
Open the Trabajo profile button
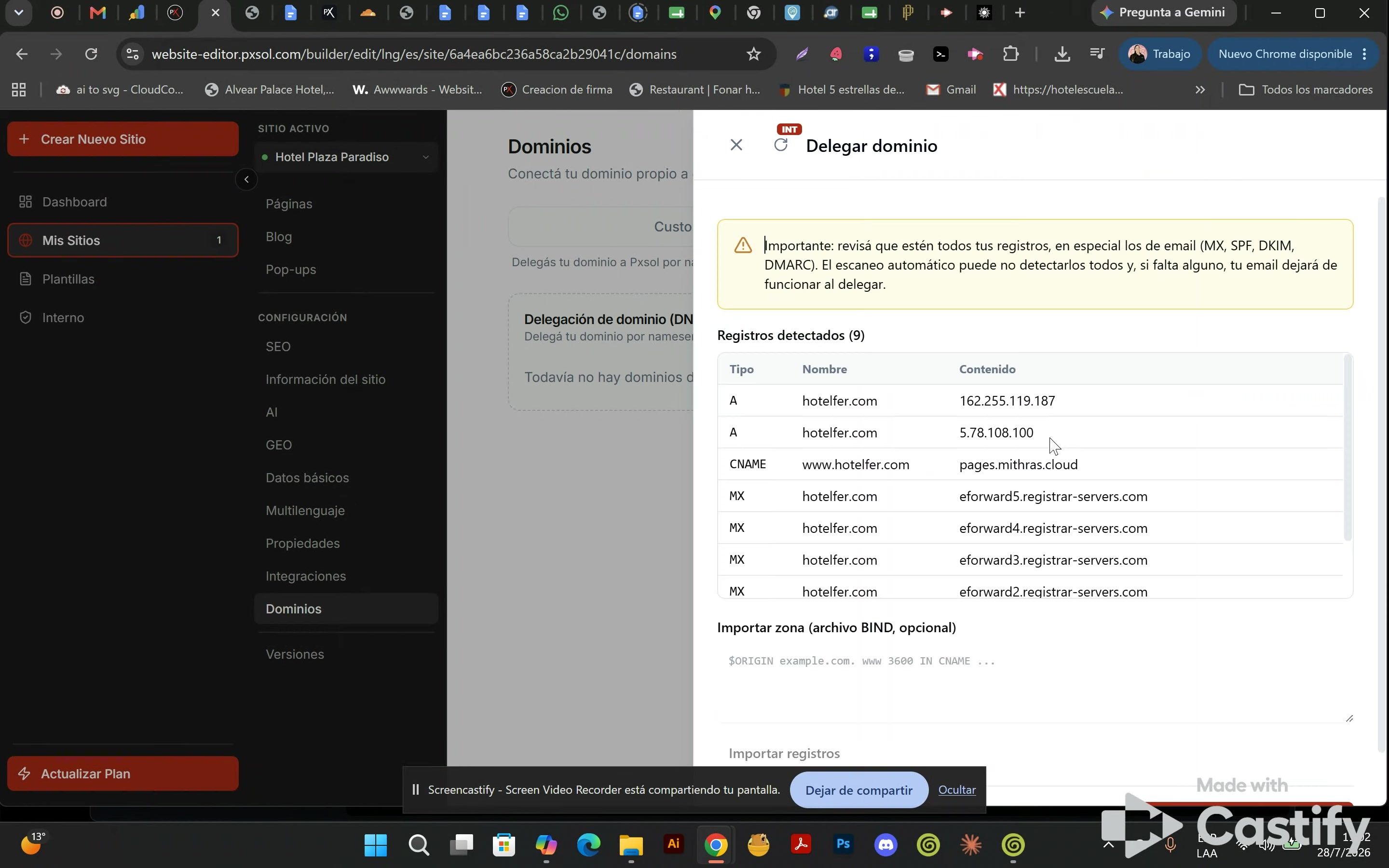point(1159,54)
